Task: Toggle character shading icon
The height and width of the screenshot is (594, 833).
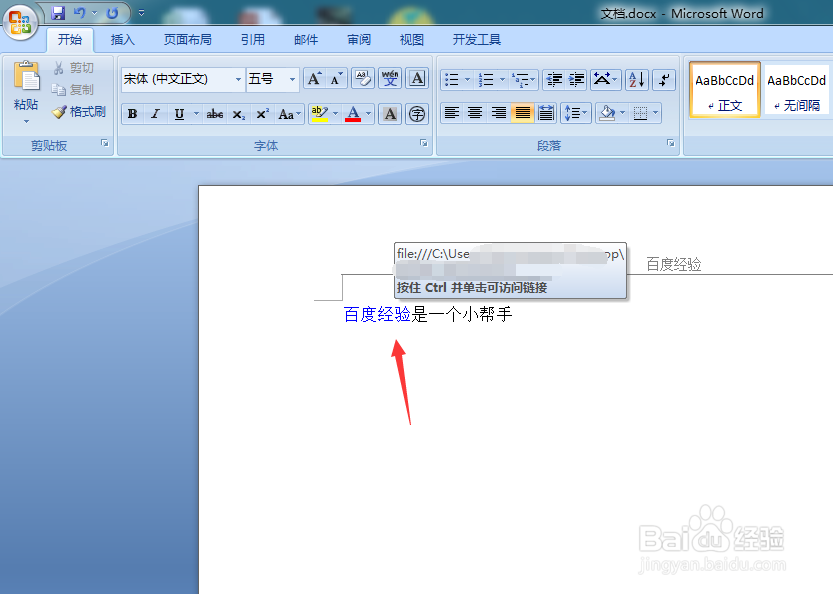Action: click(390, 114)
